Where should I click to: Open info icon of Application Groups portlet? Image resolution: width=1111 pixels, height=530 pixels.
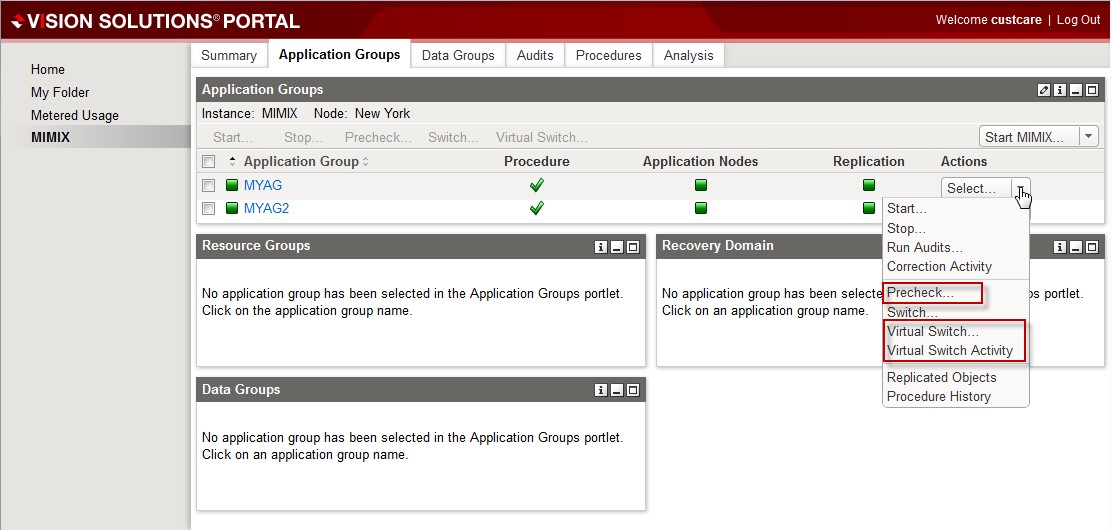[1060, 90]
